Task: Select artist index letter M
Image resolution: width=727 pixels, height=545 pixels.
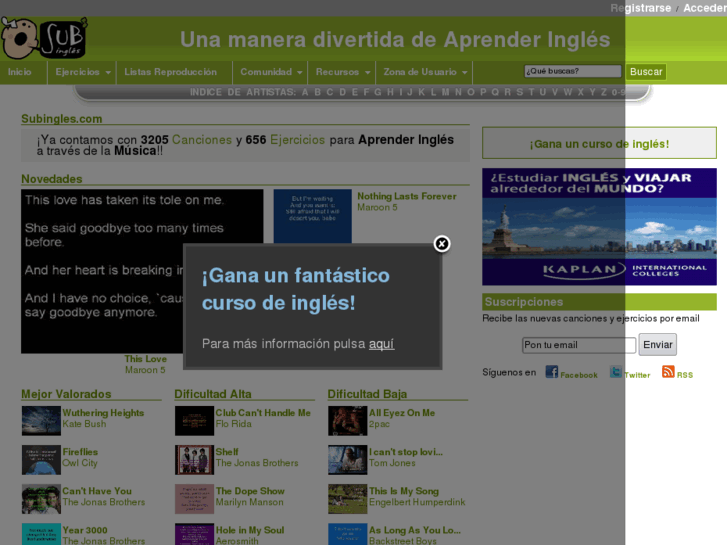Action: [445, 92]
